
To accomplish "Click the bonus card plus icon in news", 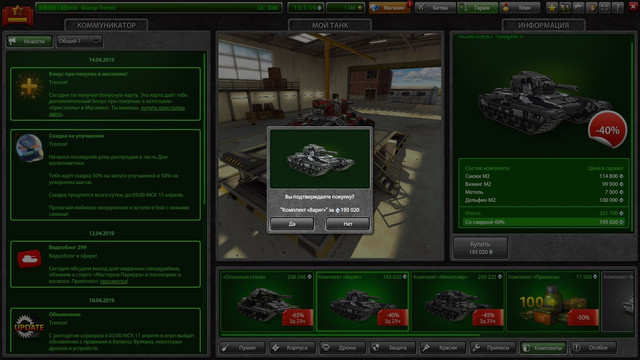I will click(29, 87).
